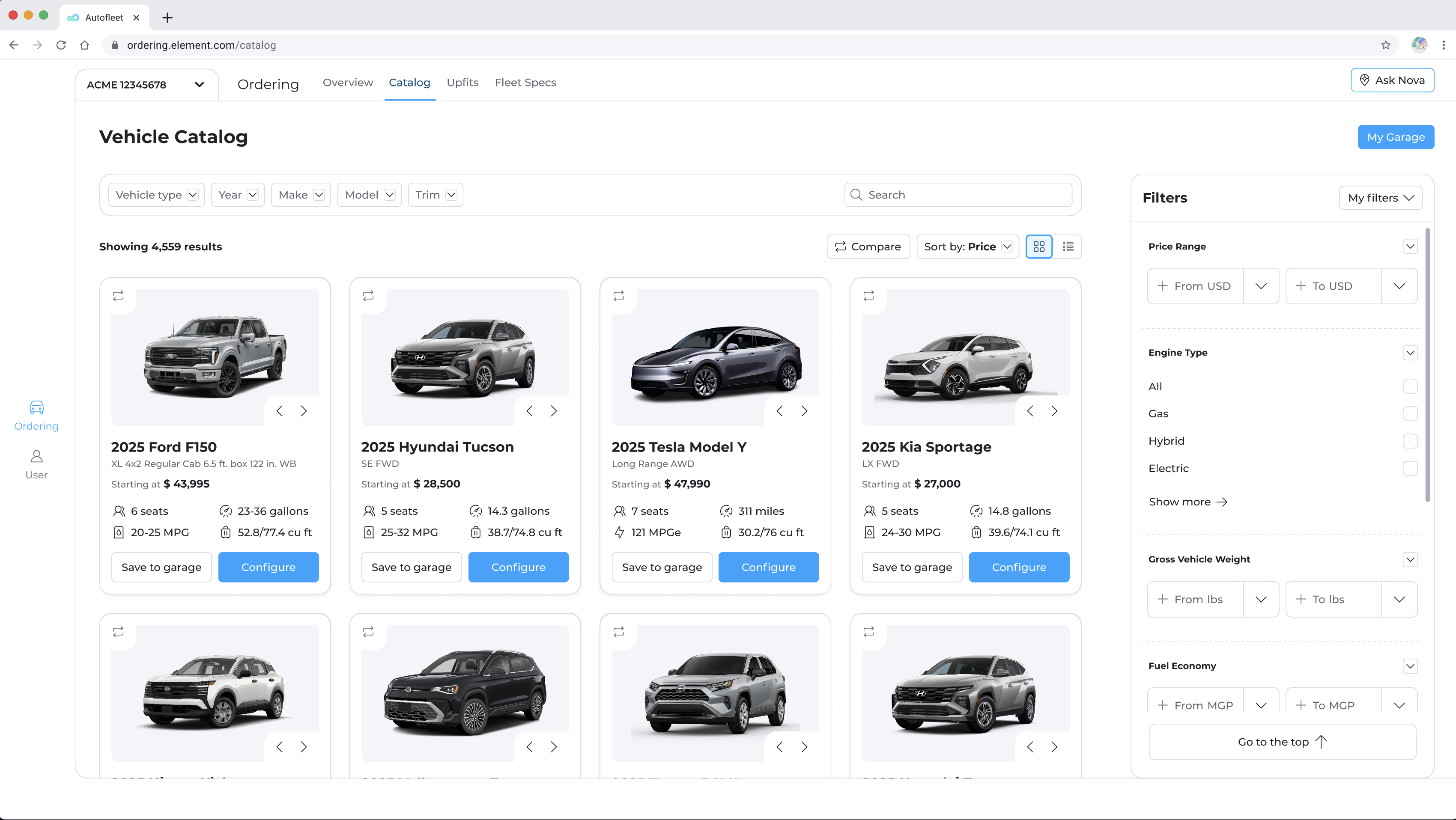This screenshot has width=1456, height=820.
Task: Switch to grid view
Action: 1039,247
